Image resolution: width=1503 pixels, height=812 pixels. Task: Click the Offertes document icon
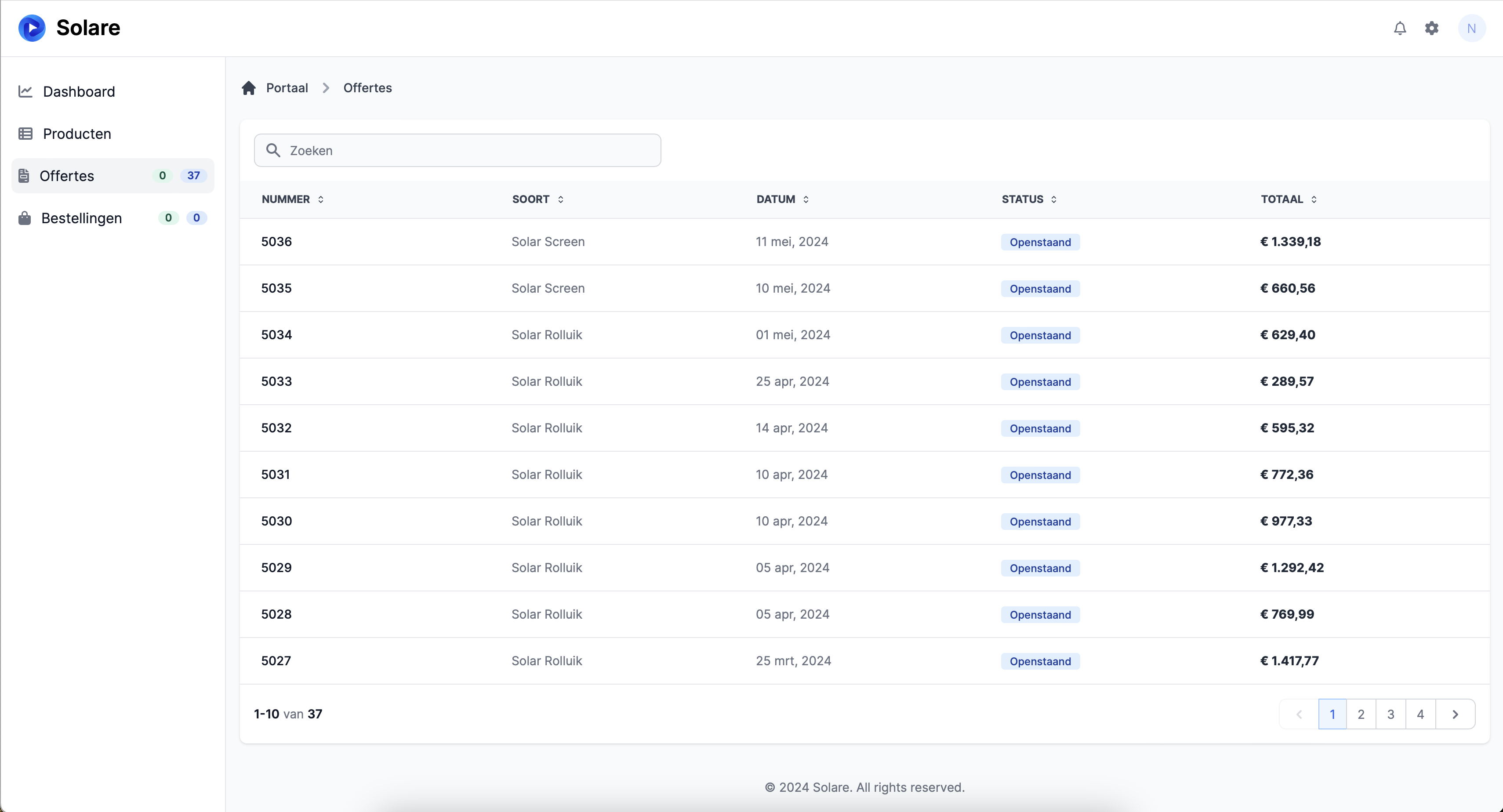pyautogui.click(x=24, y=176)
